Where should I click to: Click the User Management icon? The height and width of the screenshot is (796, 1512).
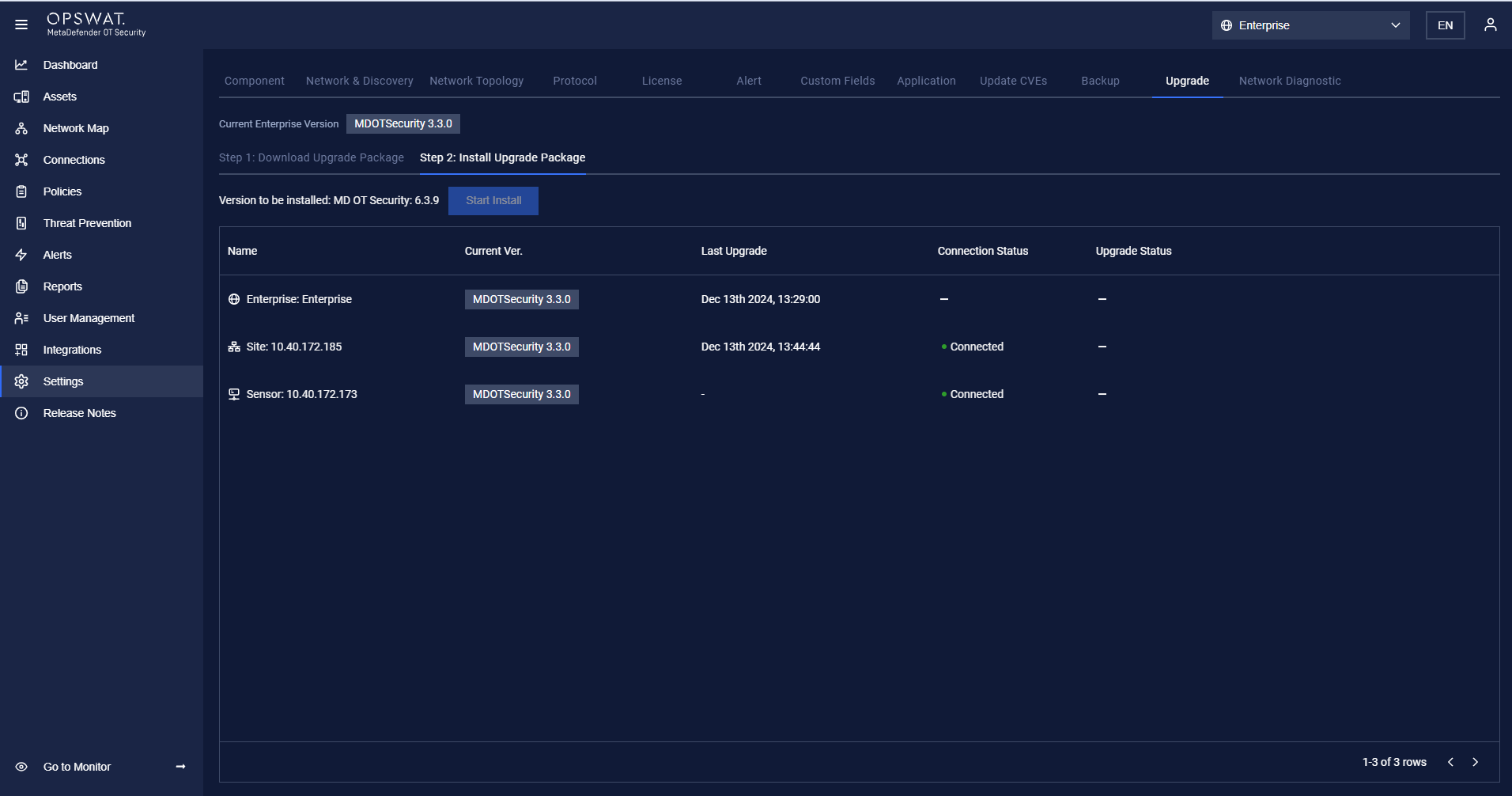[x=21, y=318]
